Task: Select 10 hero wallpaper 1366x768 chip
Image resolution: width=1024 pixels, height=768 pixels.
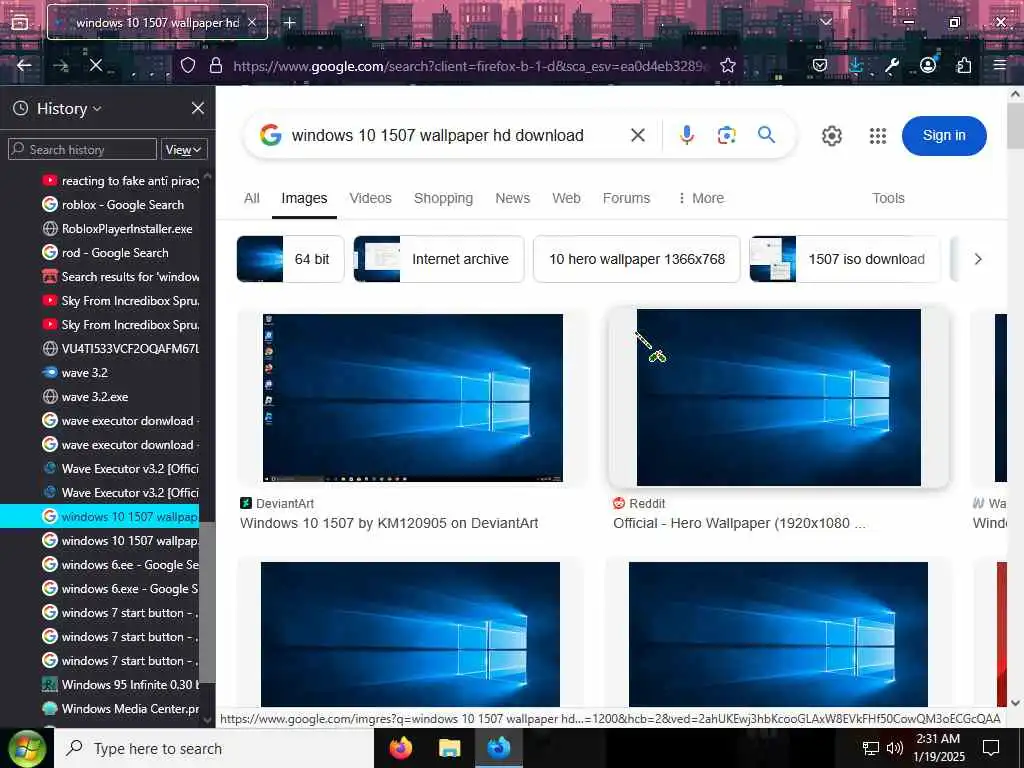Action: pos(637,259)
